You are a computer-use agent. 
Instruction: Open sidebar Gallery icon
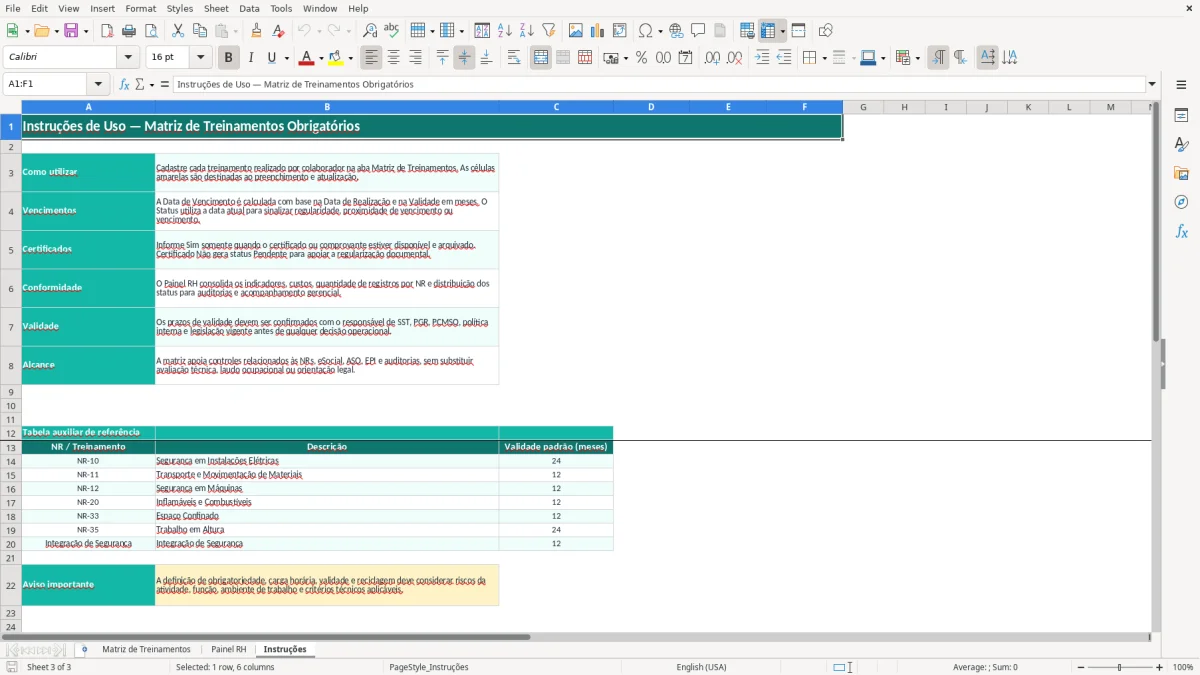1181,173
